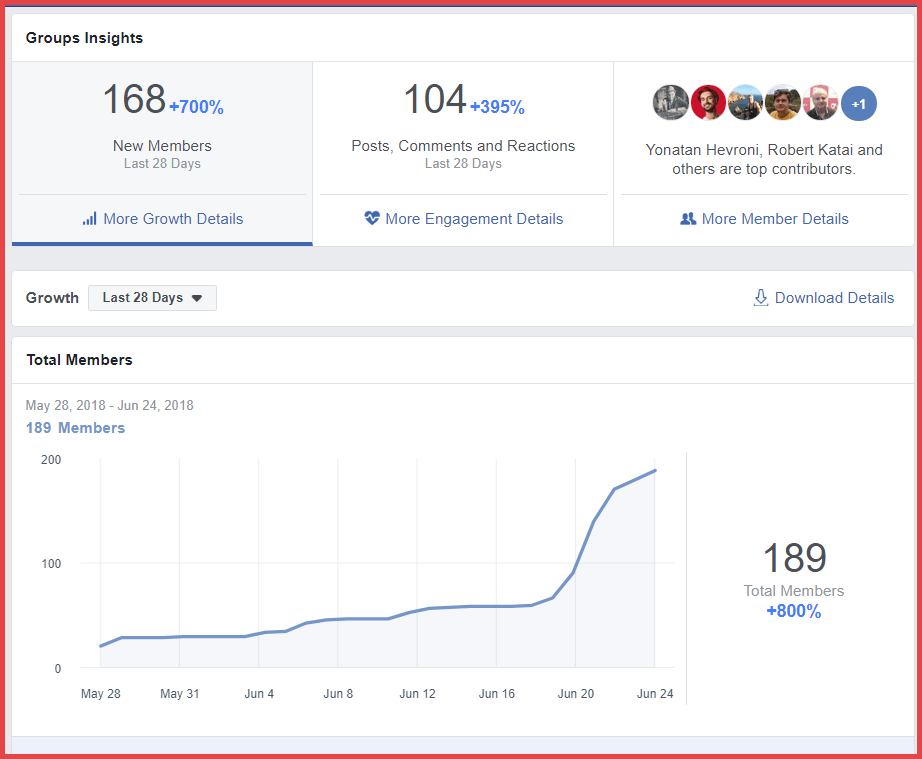
Task: Click the final Jun 24 point on the growth chart
Action: point(655,470)
